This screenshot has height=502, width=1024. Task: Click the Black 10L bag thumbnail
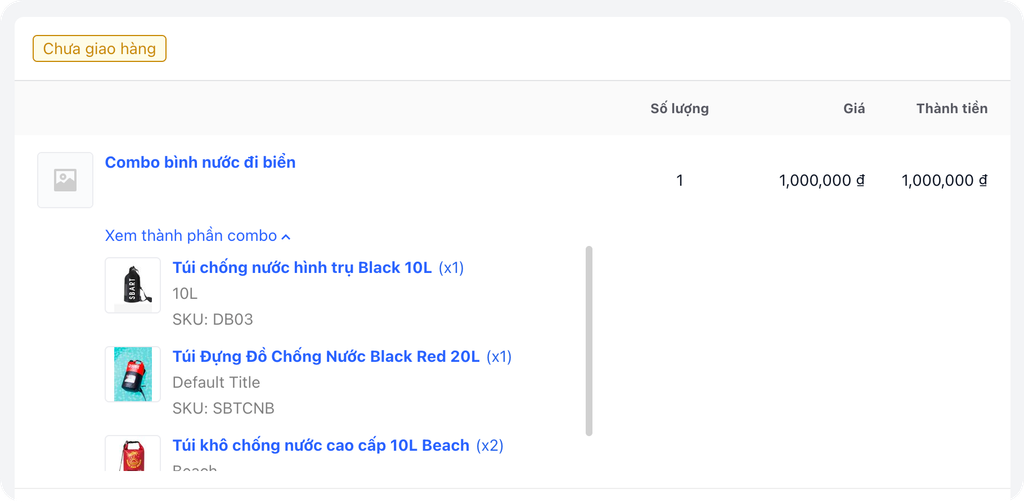133,285
